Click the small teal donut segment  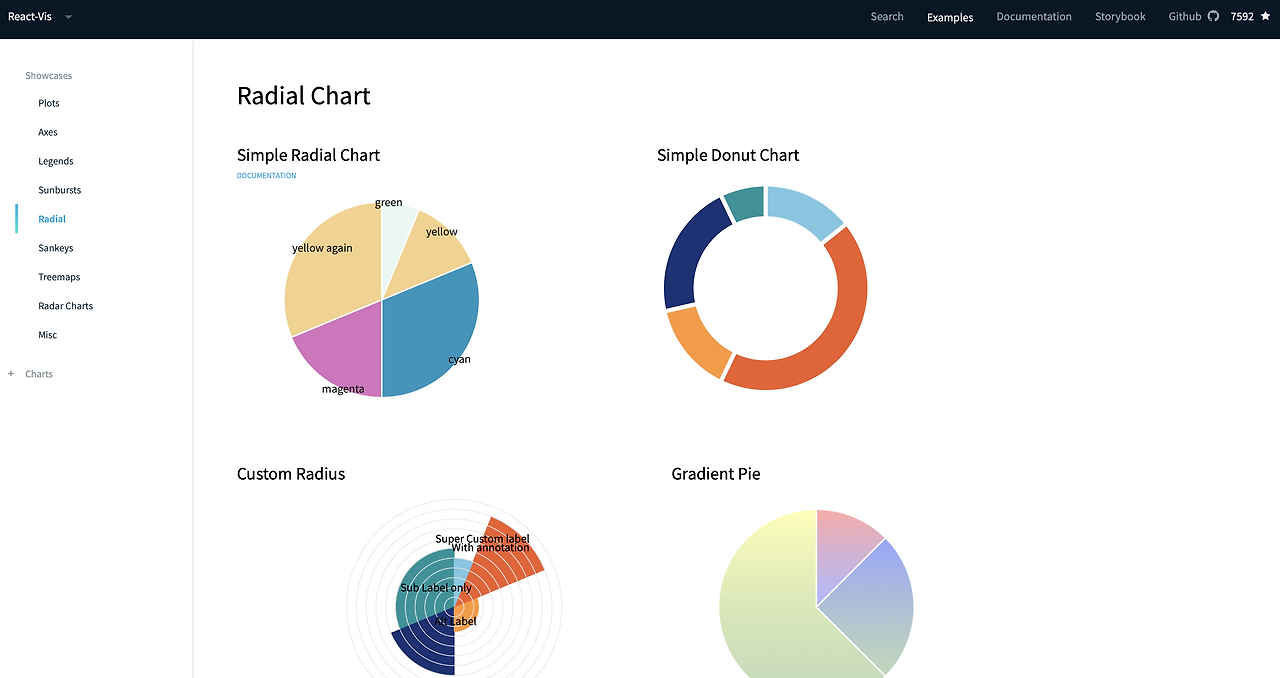(x=745, y=202)
